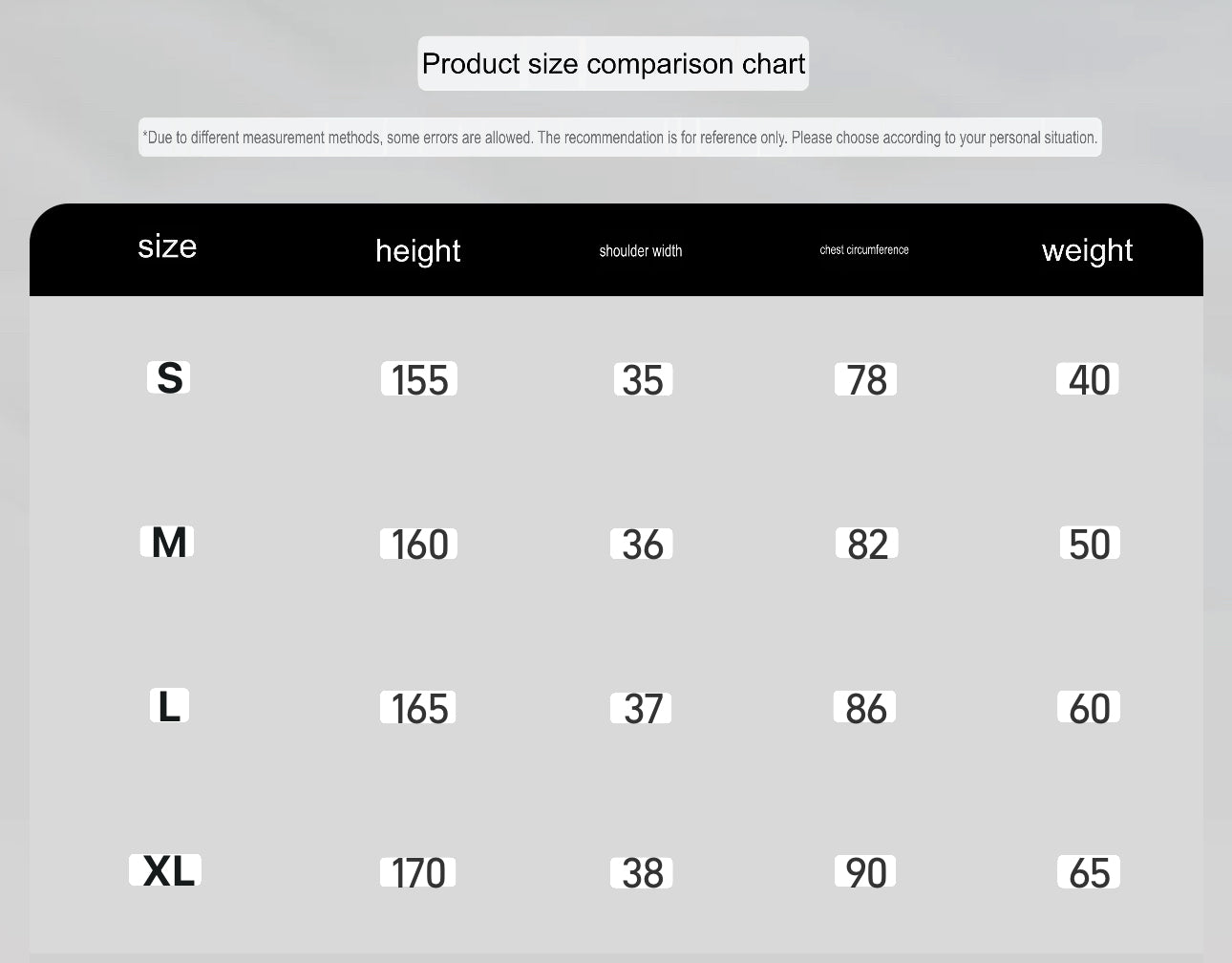Select the weight column header
The height and width of the screenshot is (963, 1232).
click(1087, 250)
